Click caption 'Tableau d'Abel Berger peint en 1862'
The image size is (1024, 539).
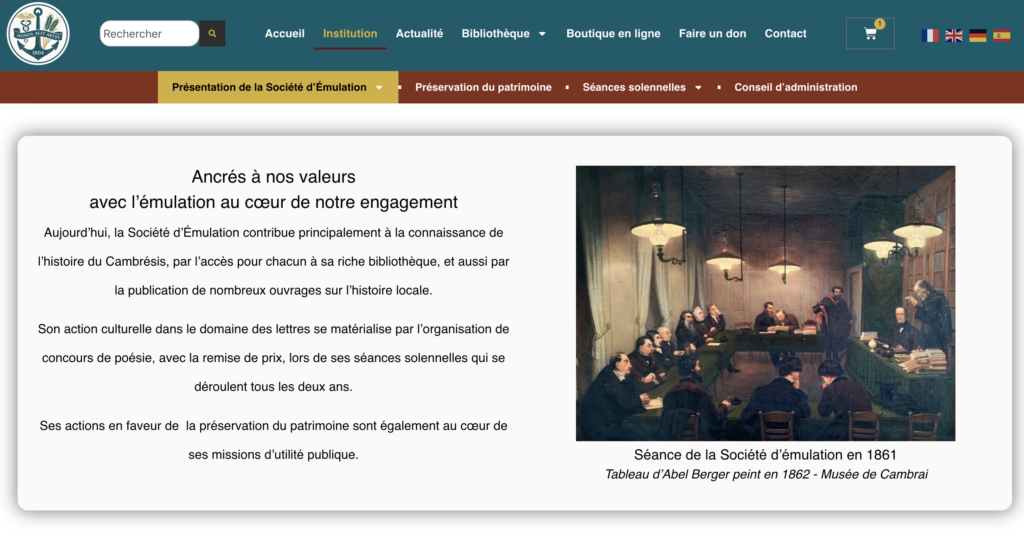[x=707, y=474]
